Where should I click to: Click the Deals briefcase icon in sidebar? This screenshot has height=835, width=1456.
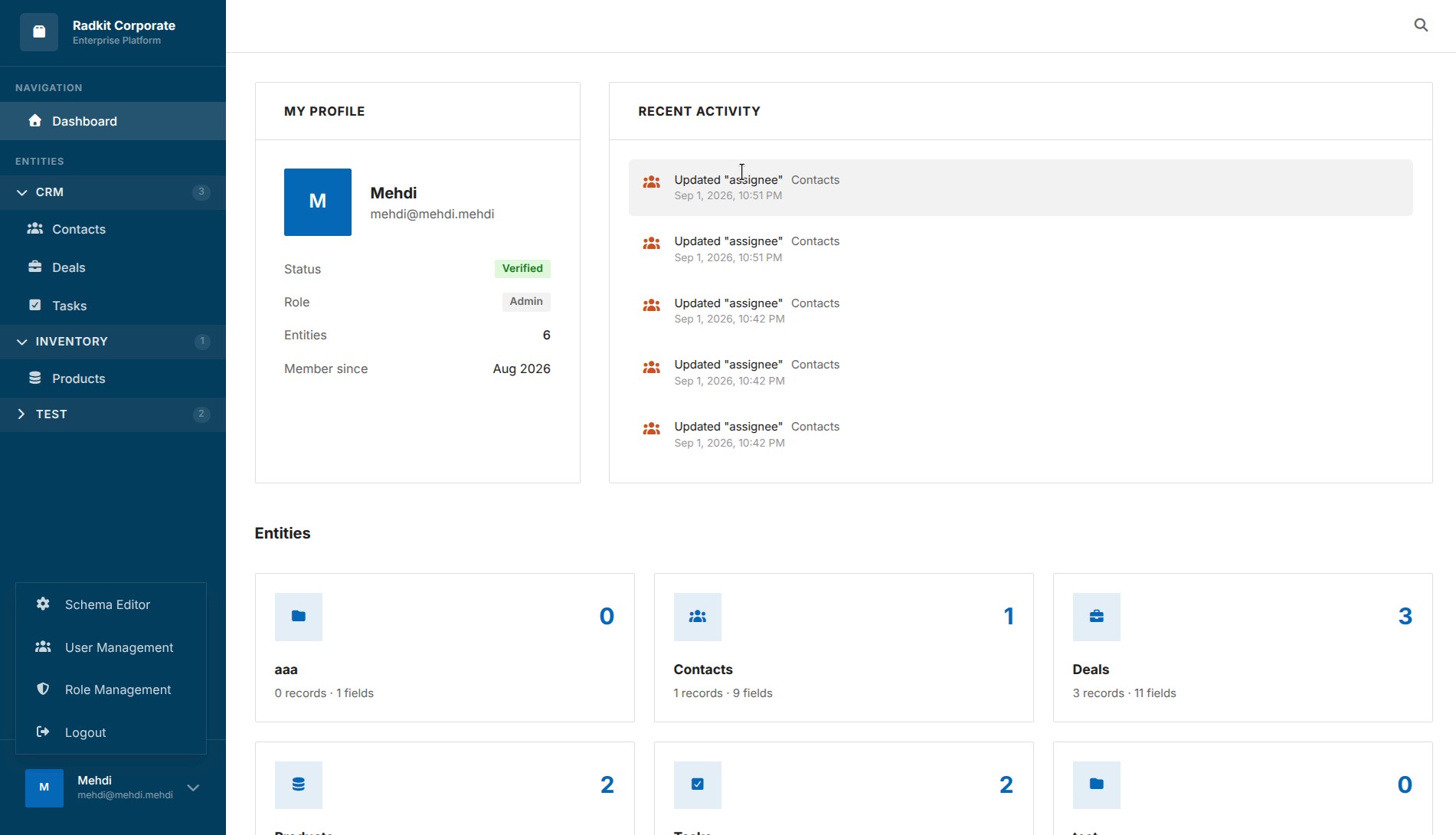point(35,267)
